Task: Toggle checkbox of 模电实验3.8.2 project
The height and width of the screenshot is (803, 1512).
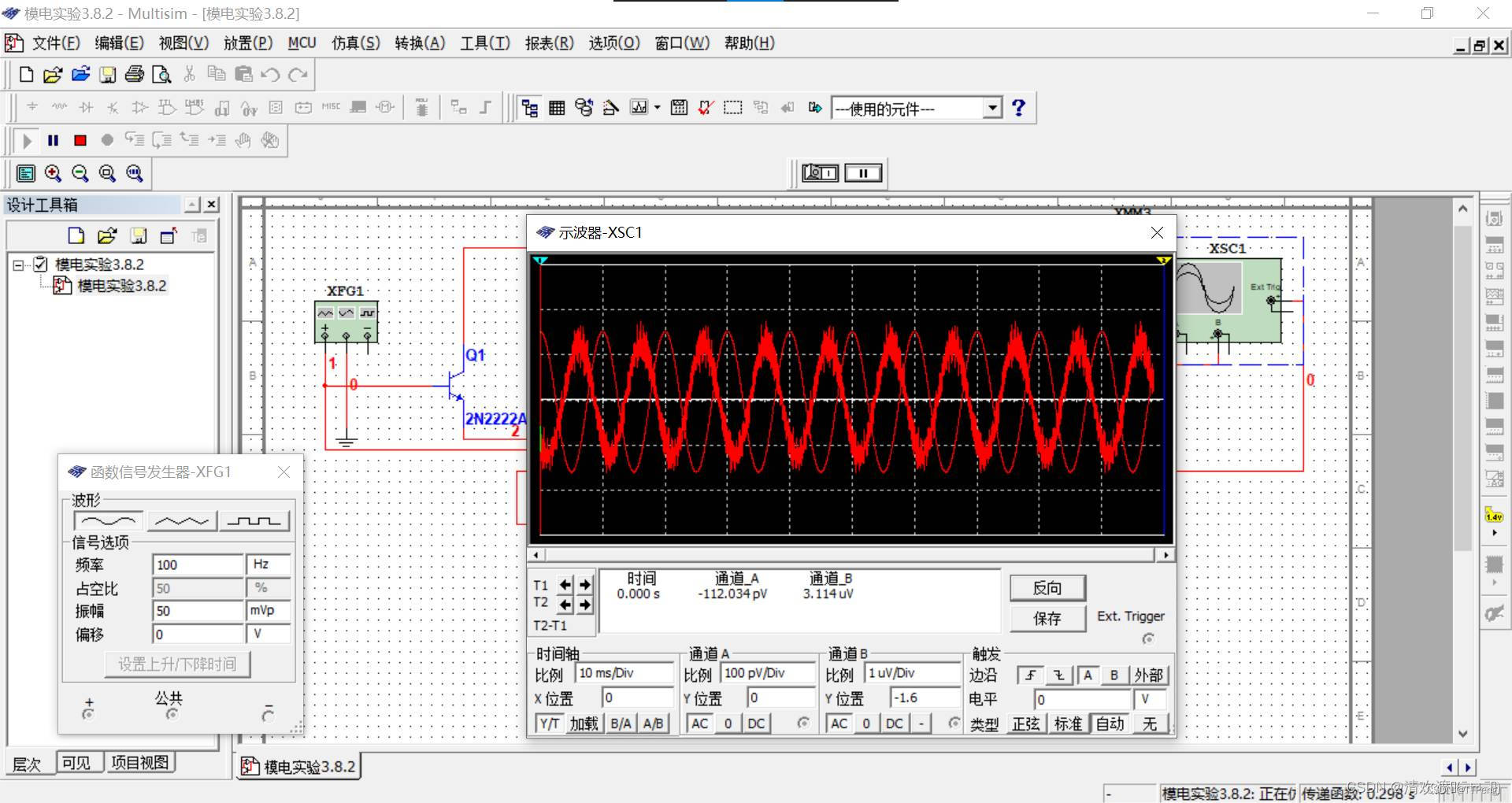Action: 41,265
